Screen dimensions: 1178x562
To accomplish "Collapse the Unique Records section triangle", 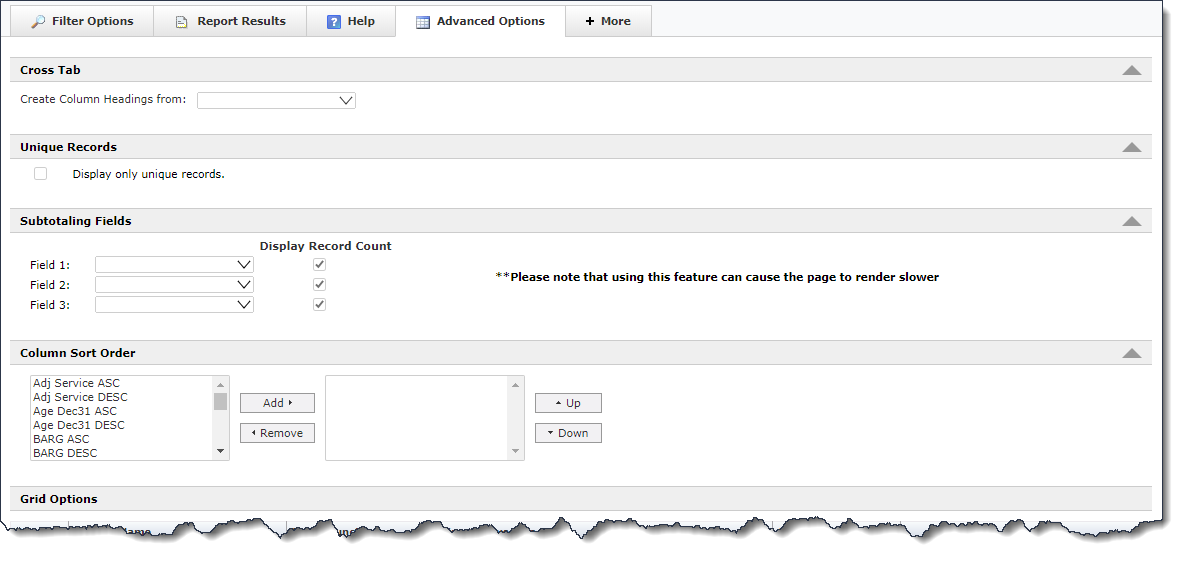I will pyautogui.click(x=1131, y=147).
